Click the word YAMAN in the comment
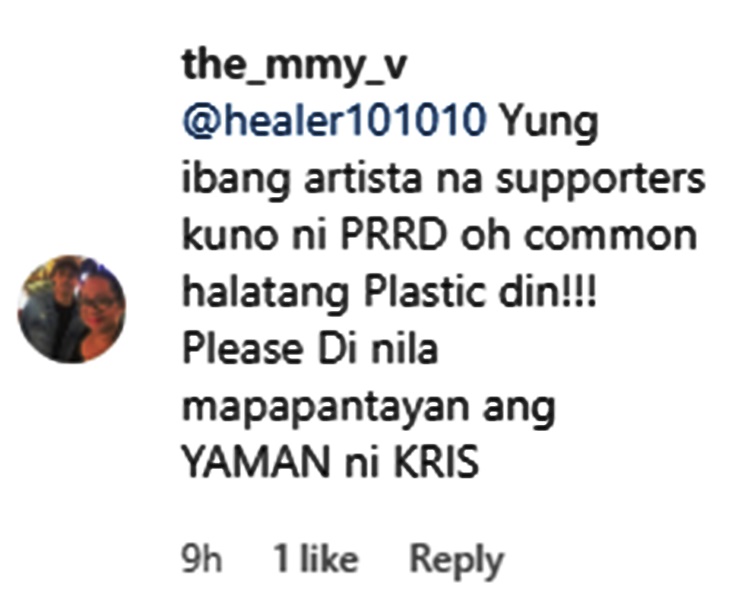The width and height of the screenshot is (750, 611). pyautogui.click(x=257, y=463)
